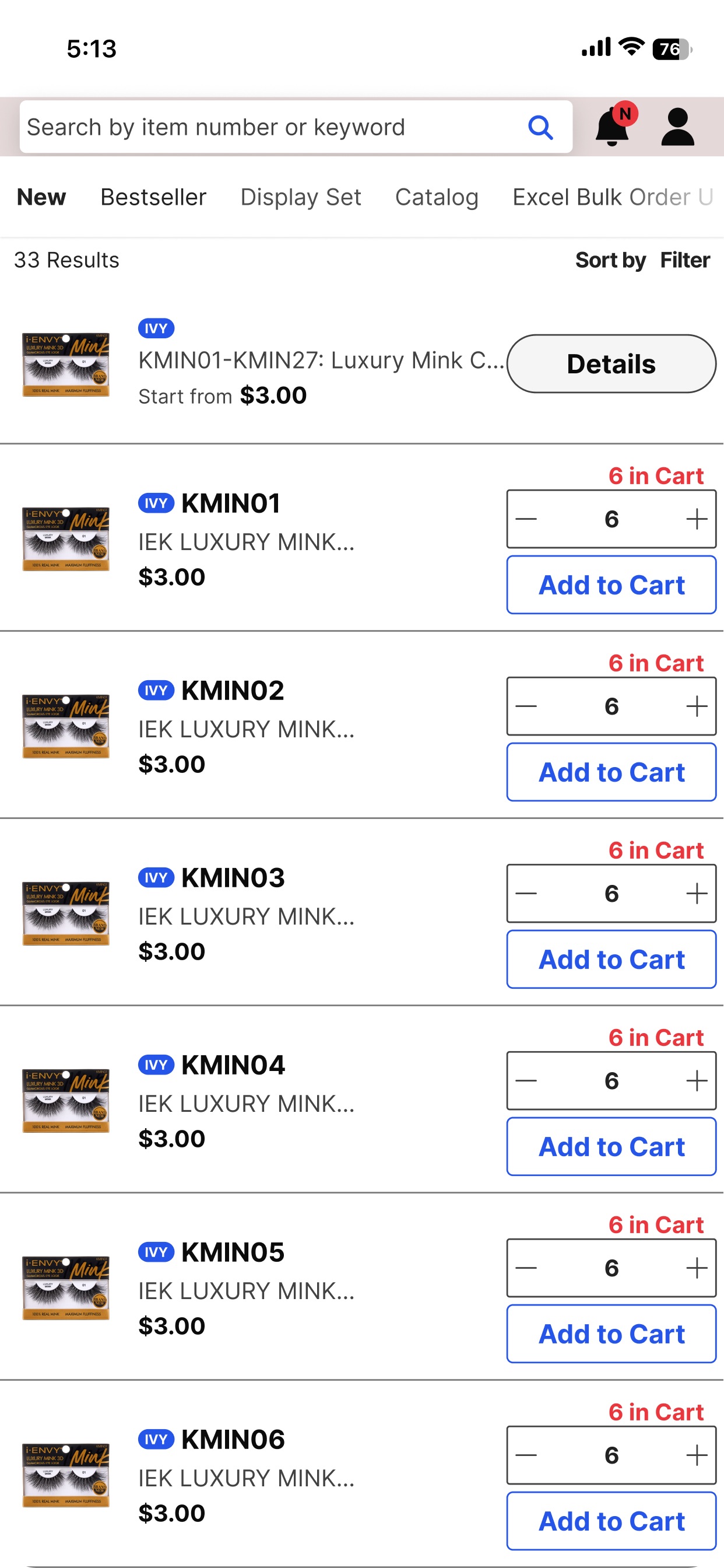This screenshot has height=1568, width=724.
Task: Decrease KMIN02 quantity with minus icon
Action: pos(526,706)
